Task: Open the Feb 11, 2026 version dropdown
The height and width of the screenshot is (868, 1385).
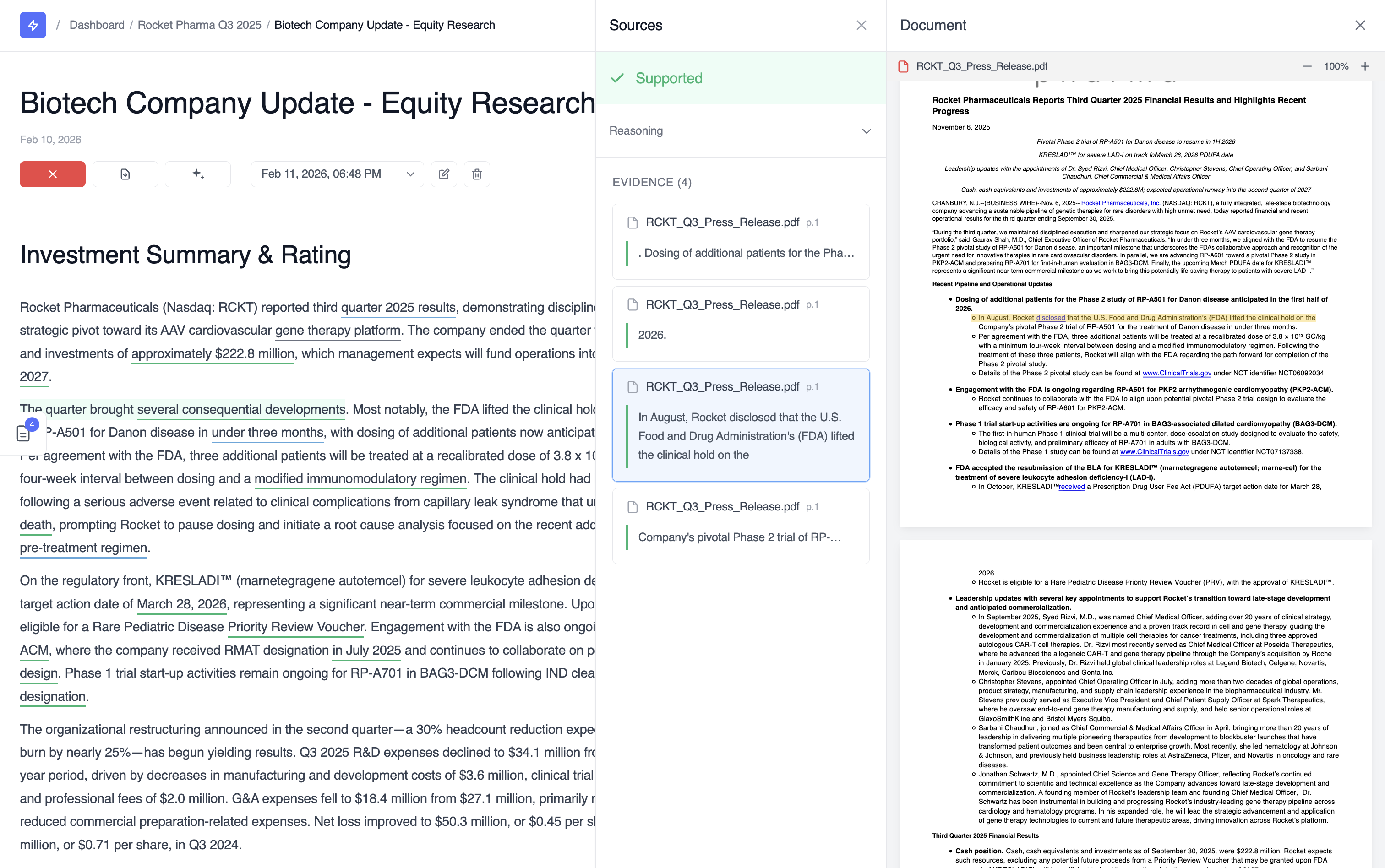Action: (337, 174)
